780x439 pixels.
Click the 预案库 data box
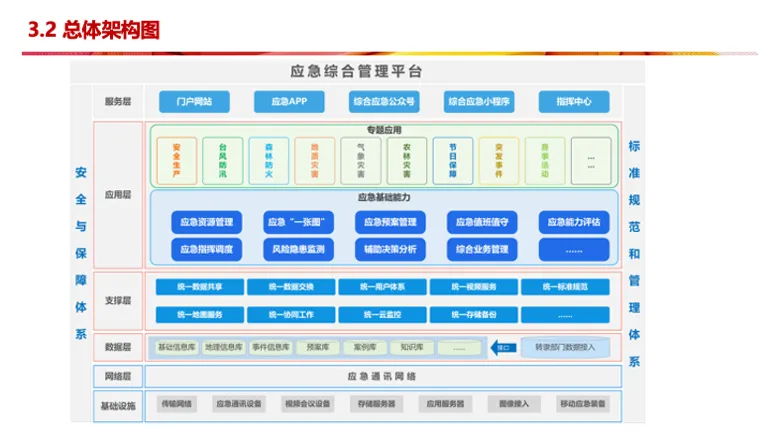click(318, 347)
